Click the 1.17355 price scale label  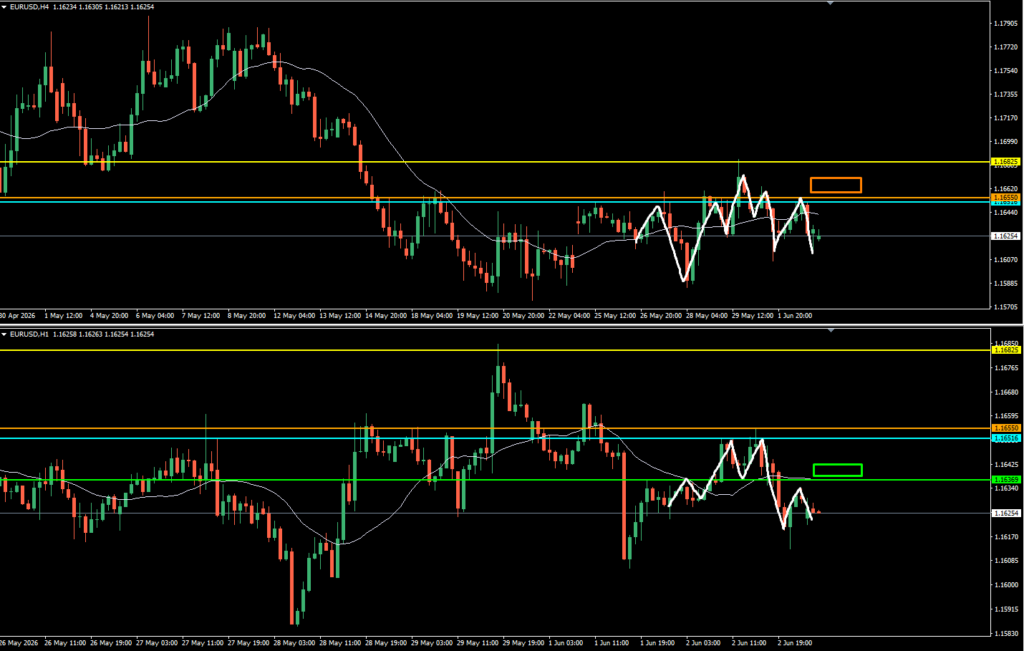tap(1006, 95)
